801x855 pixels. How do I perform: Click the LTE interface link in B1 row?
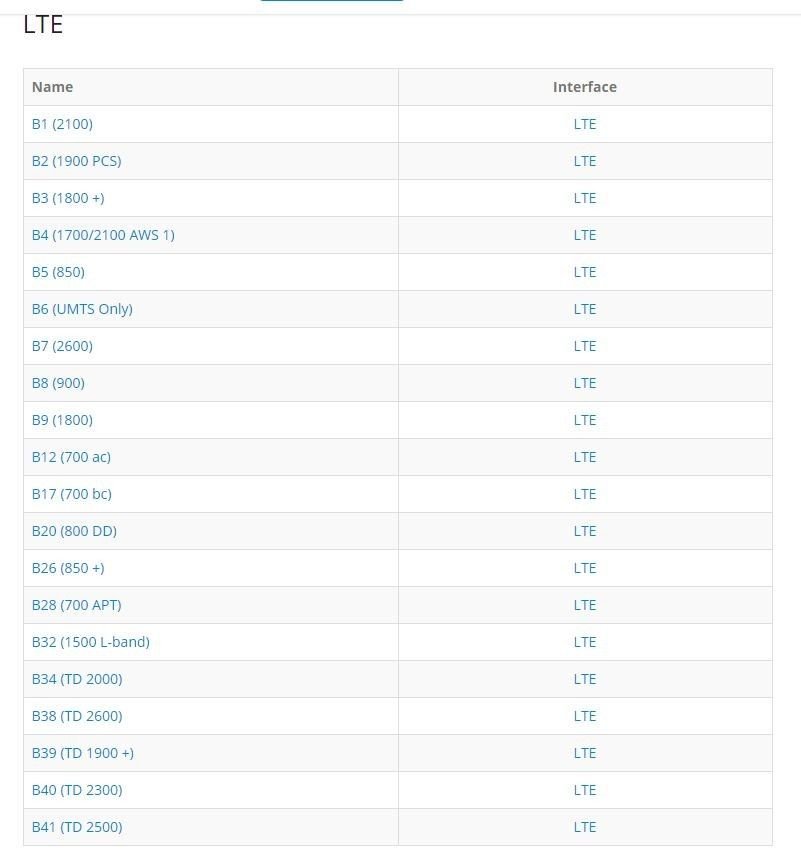point(585,124)
